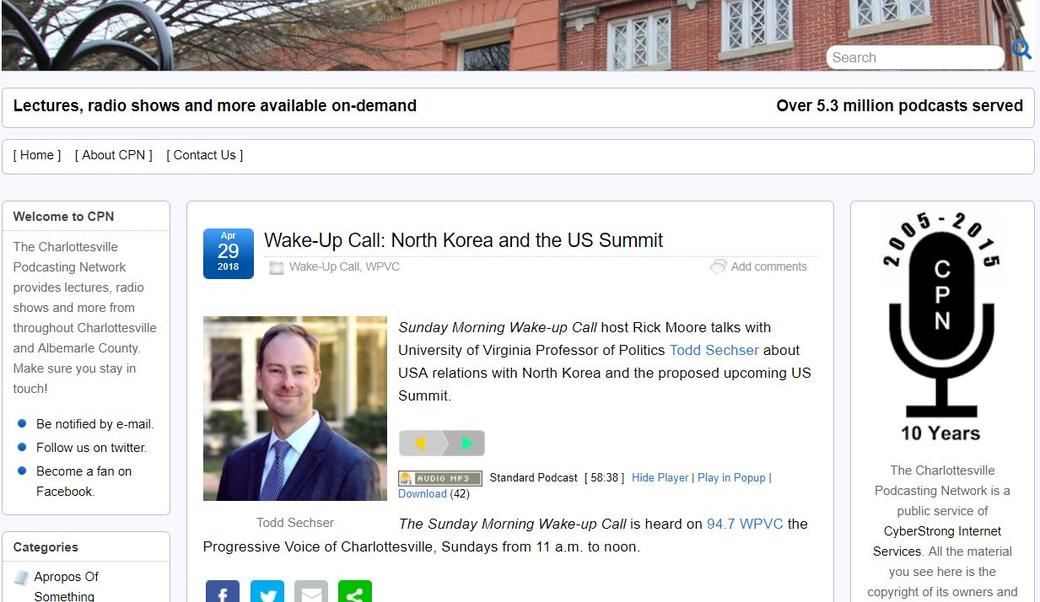
Task: Click the grey email share icon
Action: (x=311, y=591)
